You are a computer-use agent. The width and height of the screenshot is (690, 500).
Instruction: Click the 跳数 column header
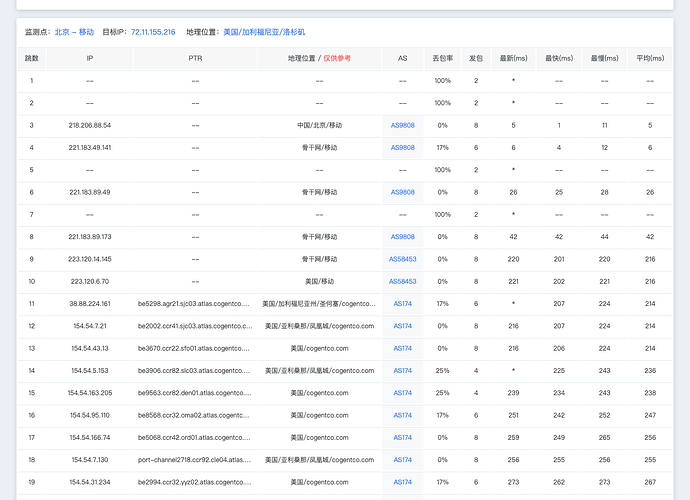tap(32, 58)
